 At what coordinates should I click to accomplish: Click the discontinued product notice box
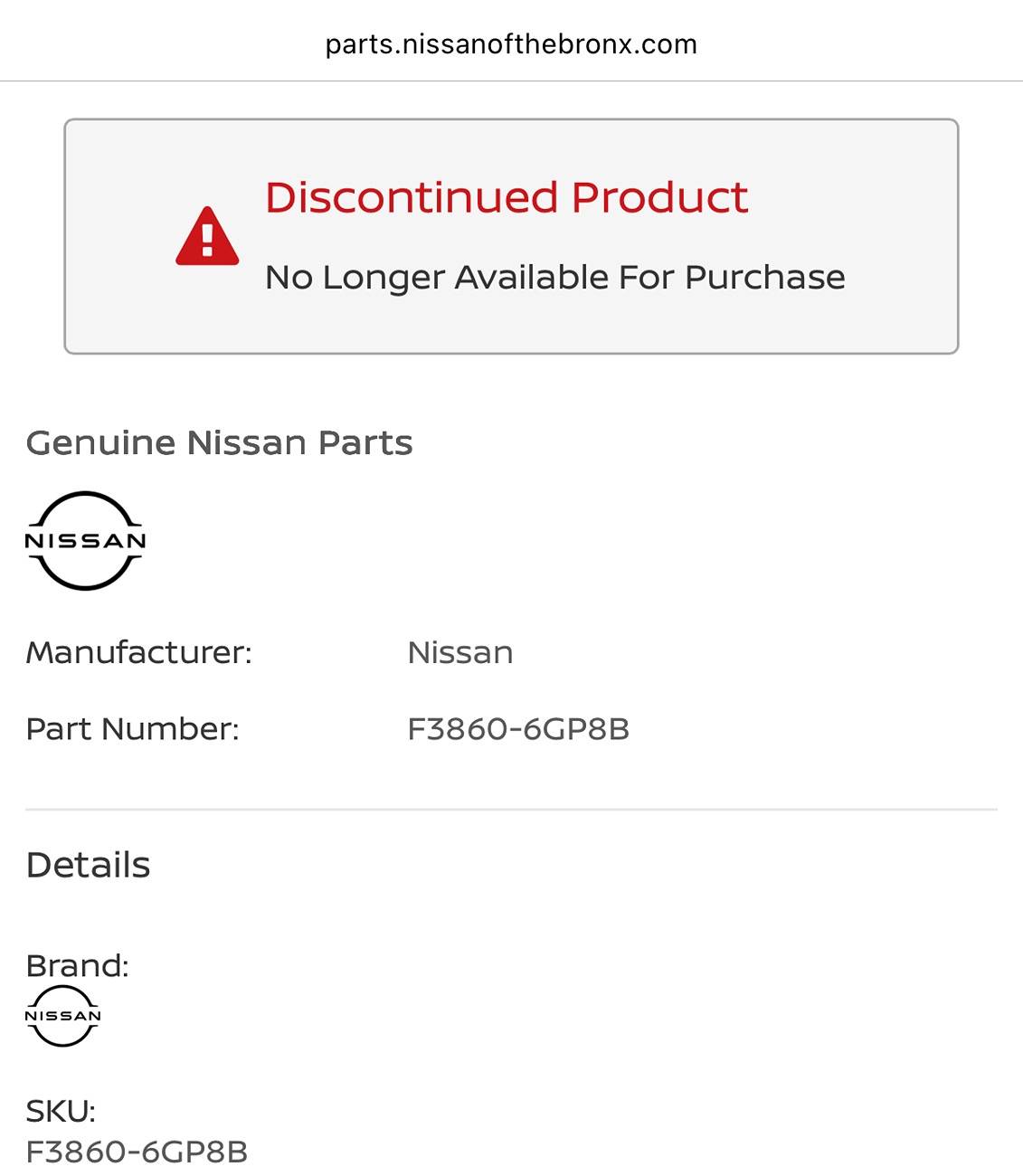pyautogui.click(x=511, y=236)
